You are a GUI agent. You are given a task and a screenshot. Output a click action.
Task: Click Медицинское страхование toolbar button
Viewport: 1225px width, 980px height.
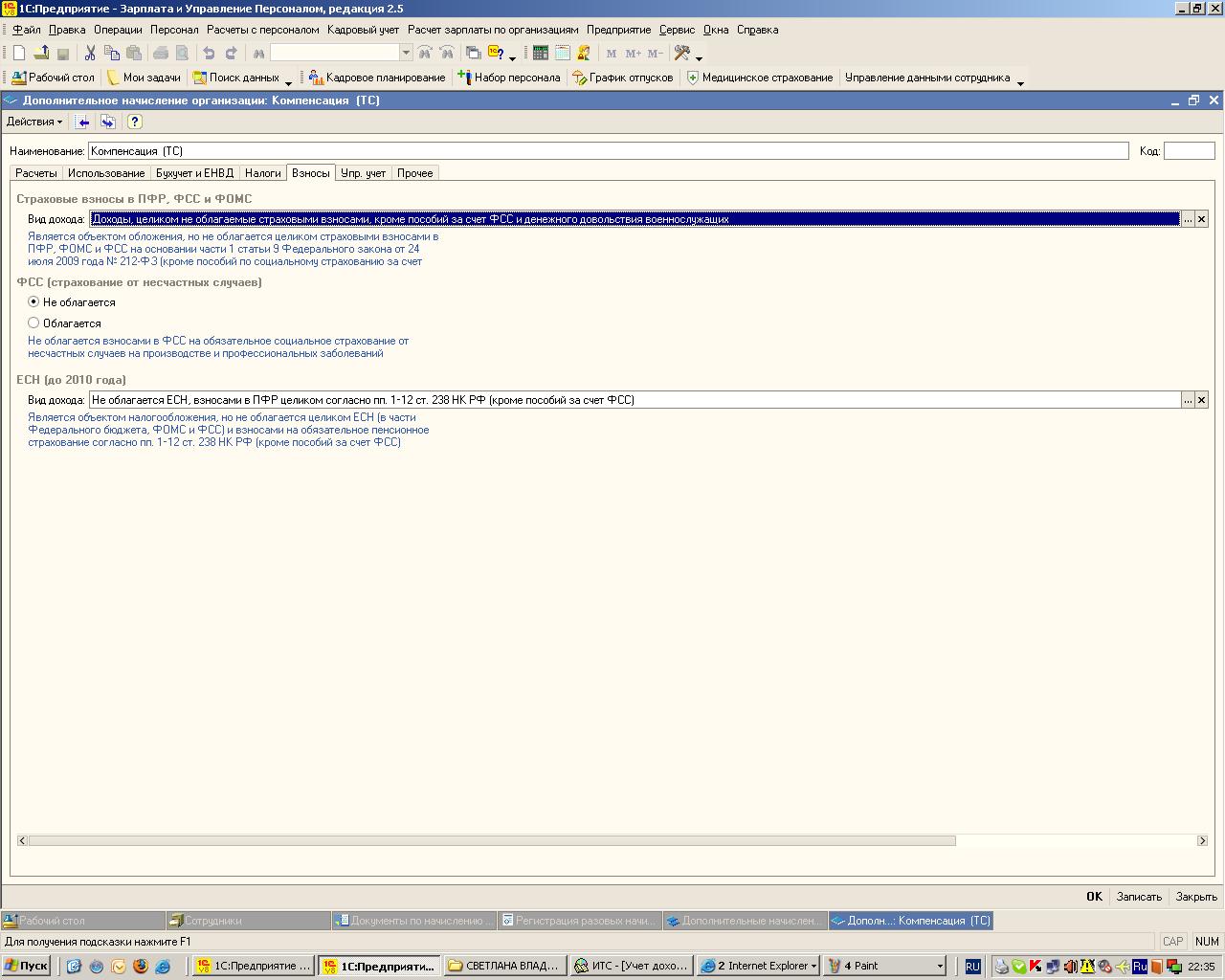[760, 78]
